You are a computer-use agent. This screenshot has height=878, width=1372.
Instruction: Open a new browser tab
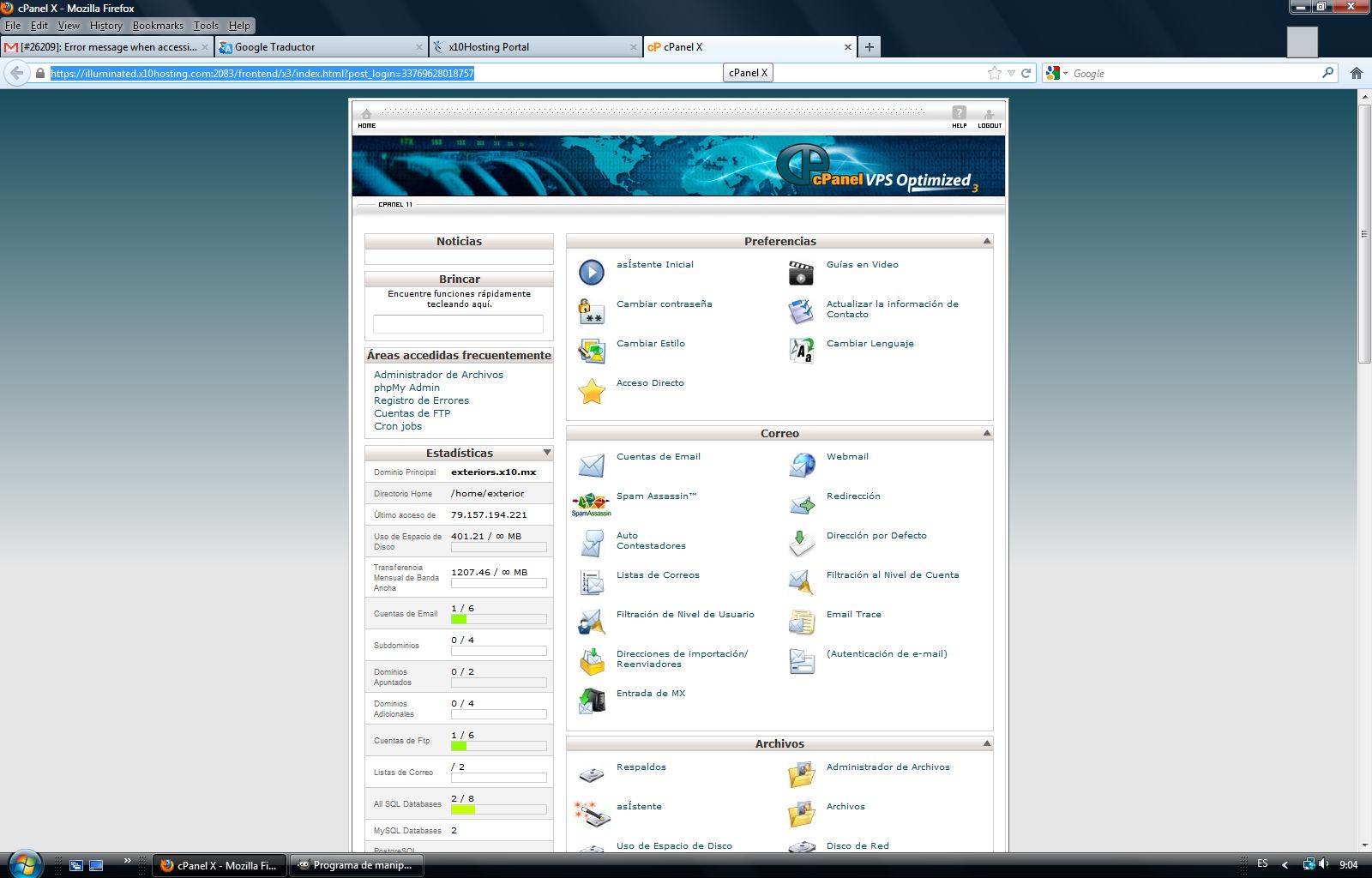870,47
